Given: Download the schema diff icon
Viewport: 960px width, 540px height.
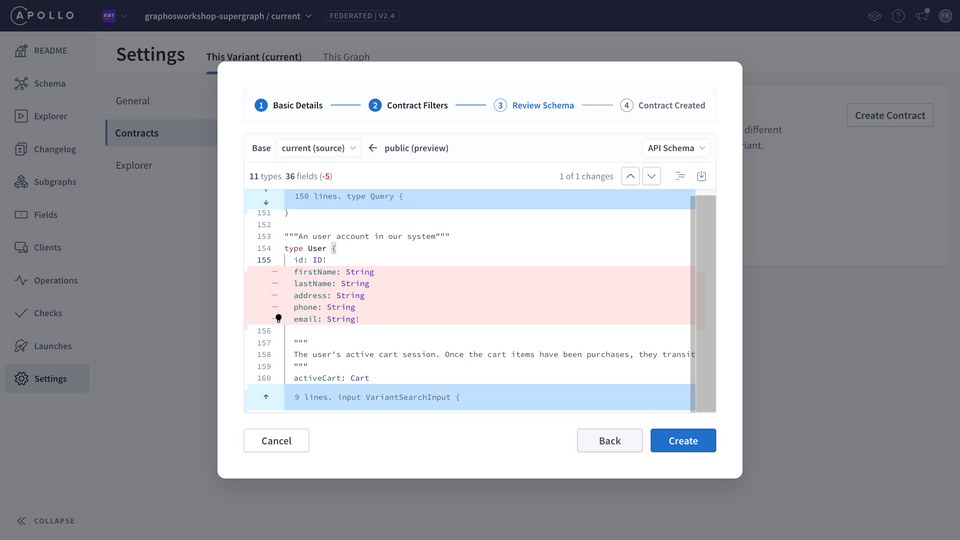Looking at the screenshot, I should pos(702,176).
